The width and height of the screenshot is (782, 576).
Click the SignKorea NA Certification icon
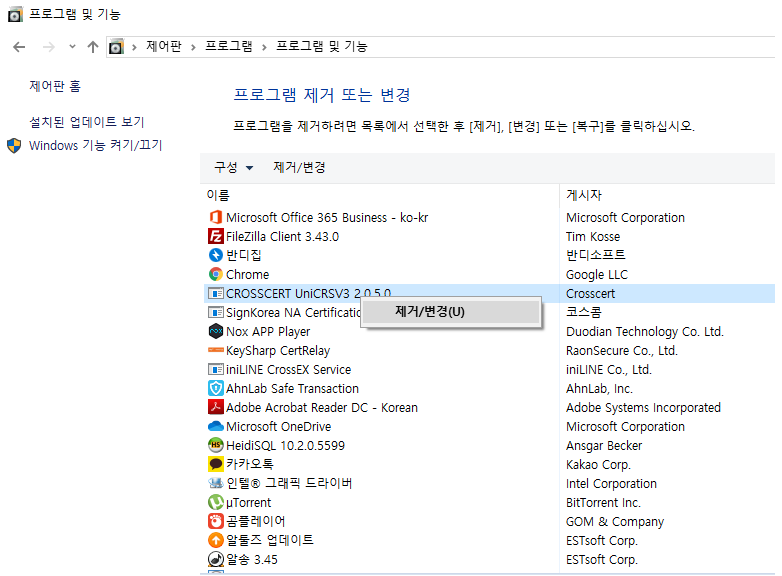click(215, 312)
